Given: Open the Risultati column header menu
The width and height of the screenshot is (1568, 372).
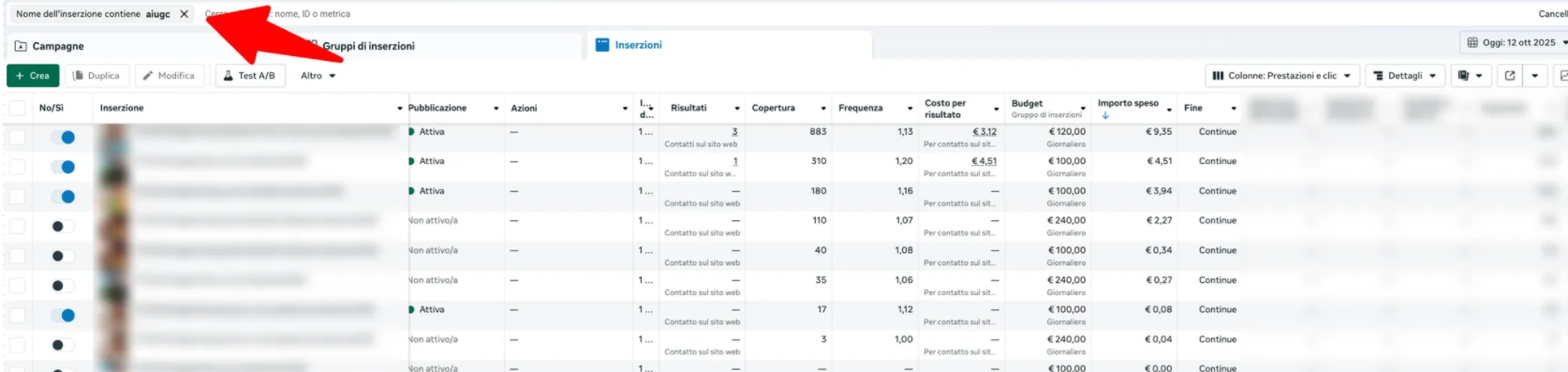Looking at the screenshot, I should coord(737,109).
